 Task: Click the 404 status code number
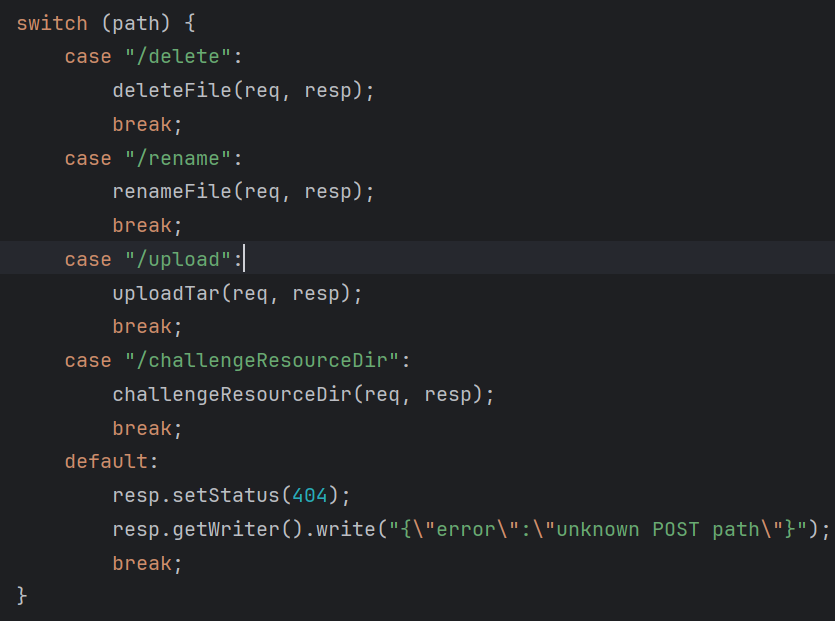[x=310, y=496]
